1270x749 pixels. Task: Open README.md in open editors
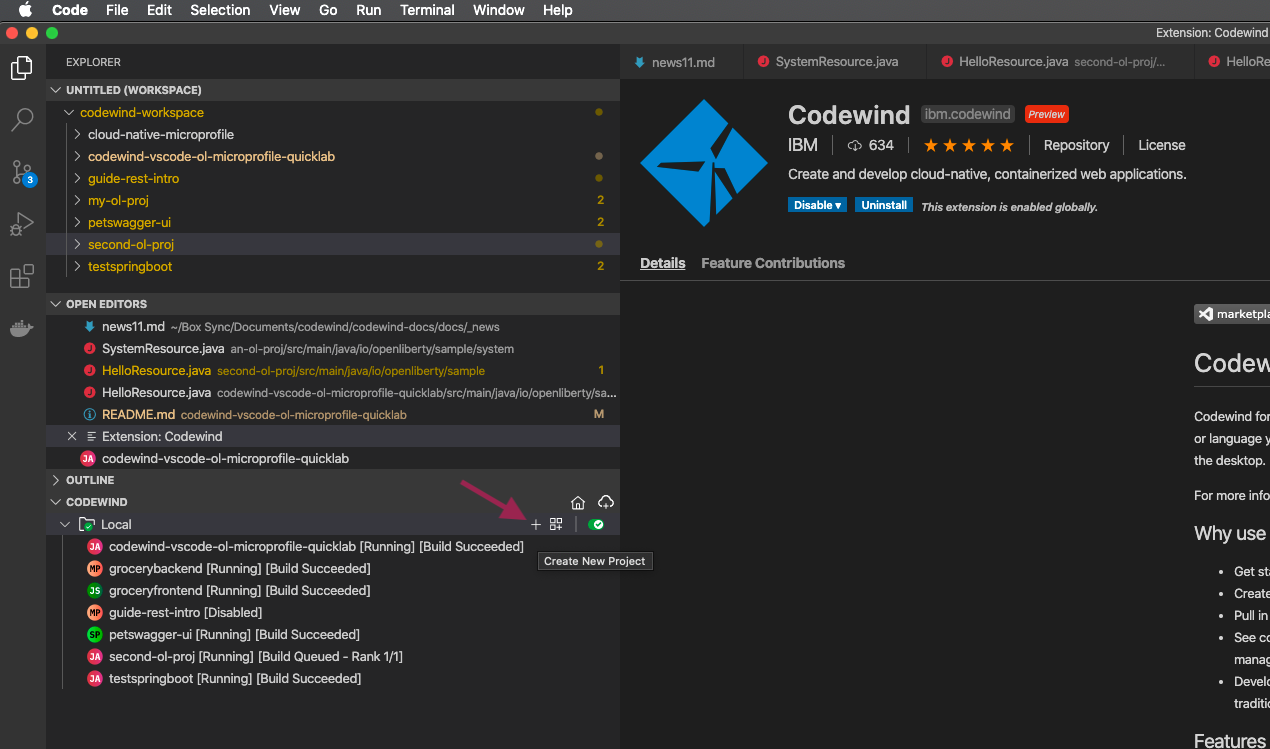(333, 414)
